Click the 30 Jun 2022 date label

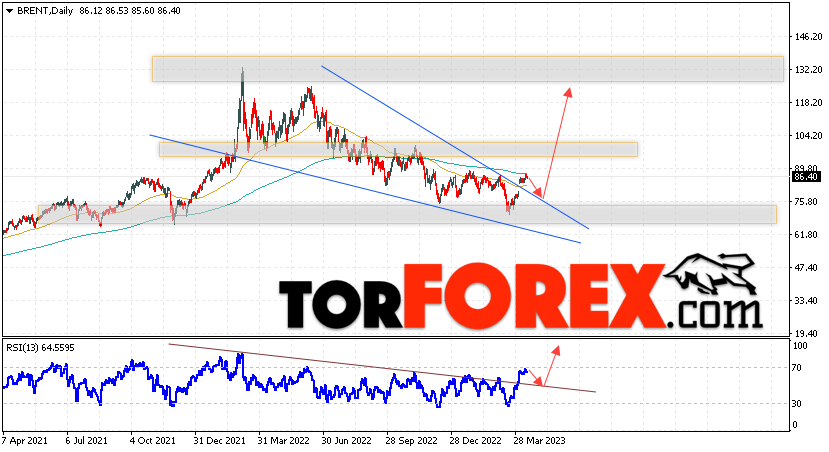pos(346,440)
